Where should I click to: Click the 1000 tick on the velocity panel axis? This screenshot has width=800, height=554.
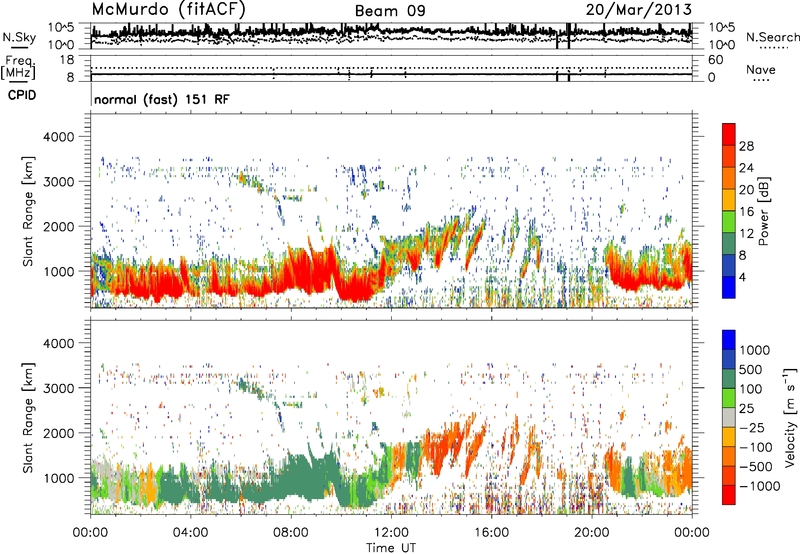pos(58,478)
